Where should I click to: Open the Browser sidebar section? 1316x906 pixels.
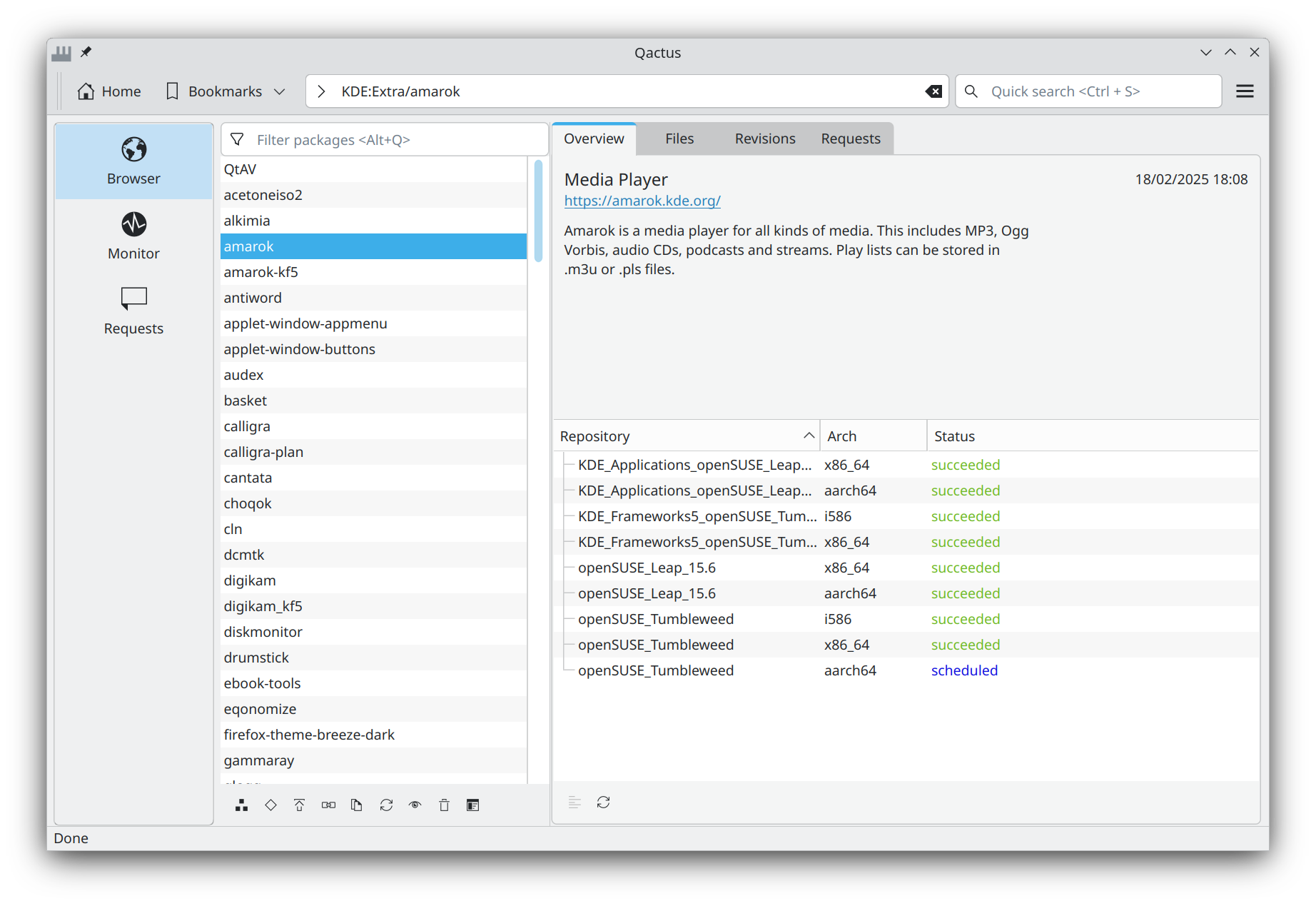coord(133,161)
